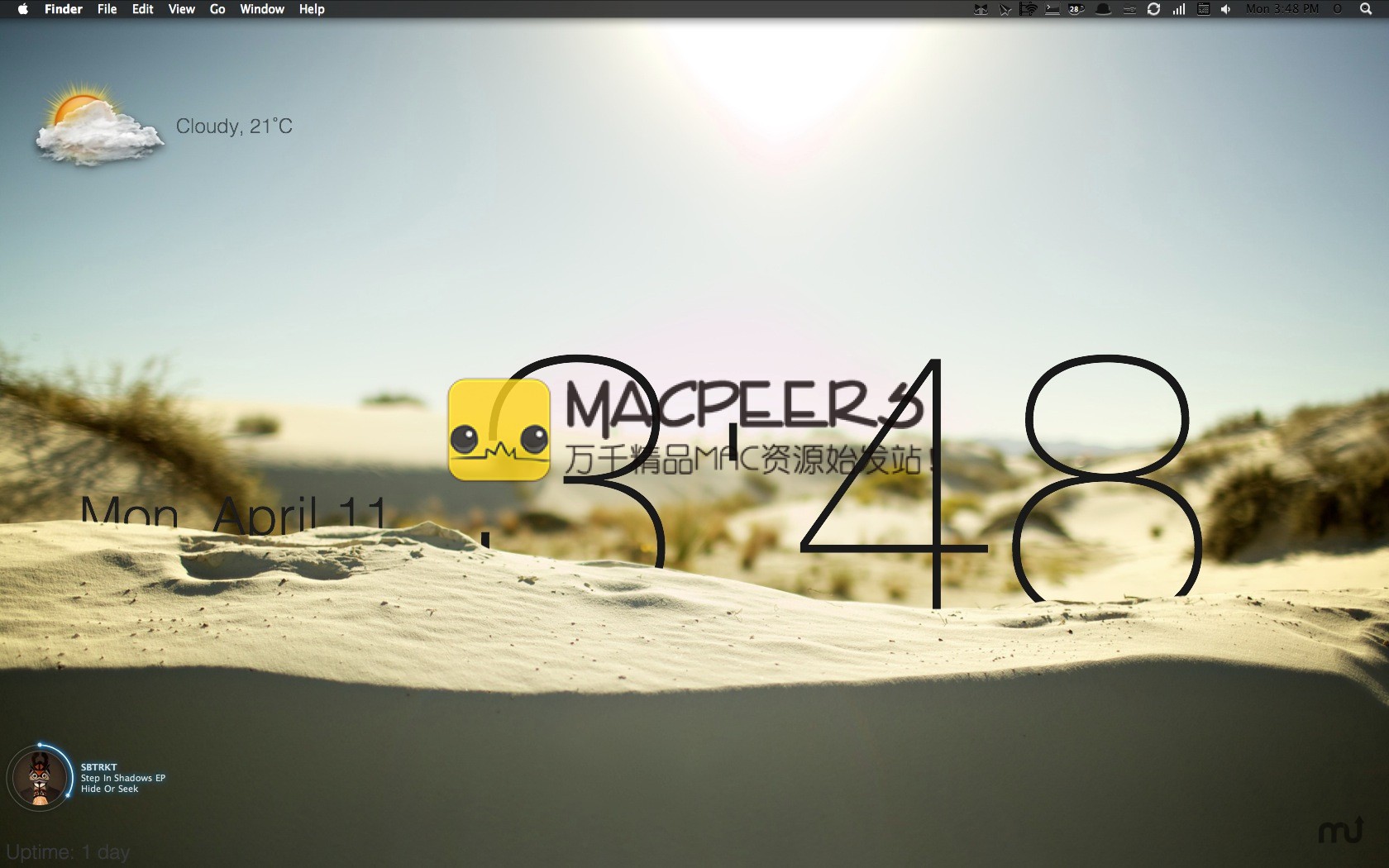Screen dimensions: 1389x868
Task: Open the File menu
Action: point(107,9)
